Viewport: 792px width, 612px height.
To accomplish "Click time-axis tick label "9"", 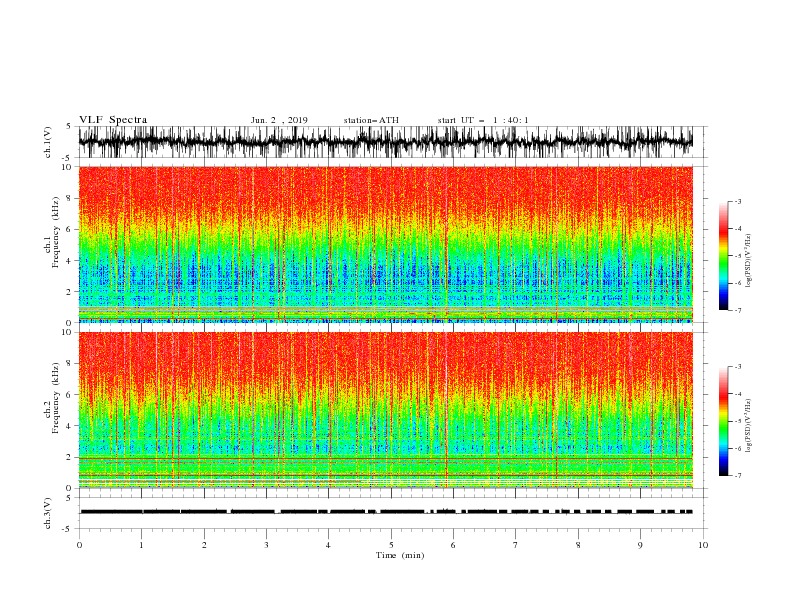I will point(640,545).
